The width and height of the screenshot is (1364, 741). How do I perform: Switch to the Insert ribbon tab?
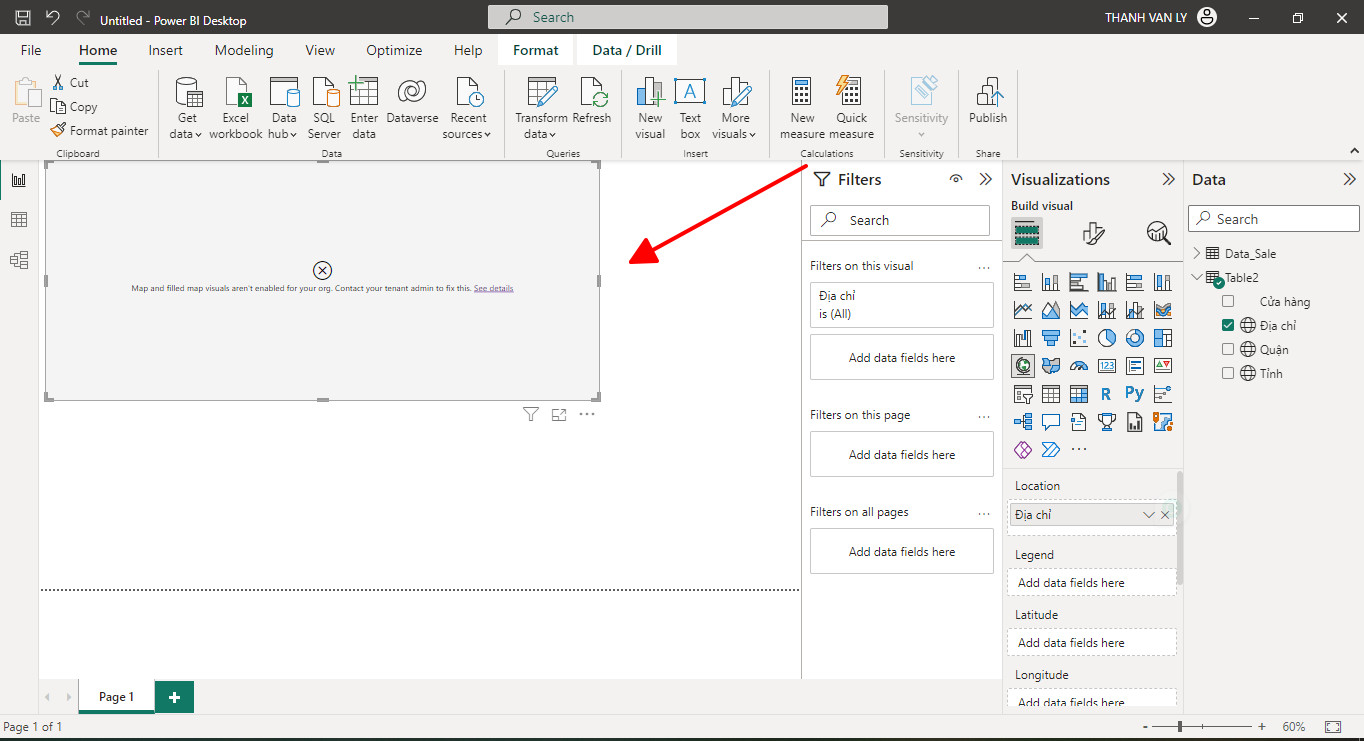[x=166, y=50]
